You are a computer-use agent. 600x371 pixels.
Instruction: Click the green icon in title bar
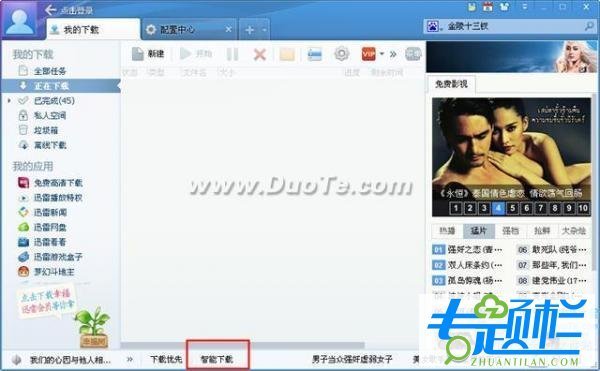pos(472,7)
